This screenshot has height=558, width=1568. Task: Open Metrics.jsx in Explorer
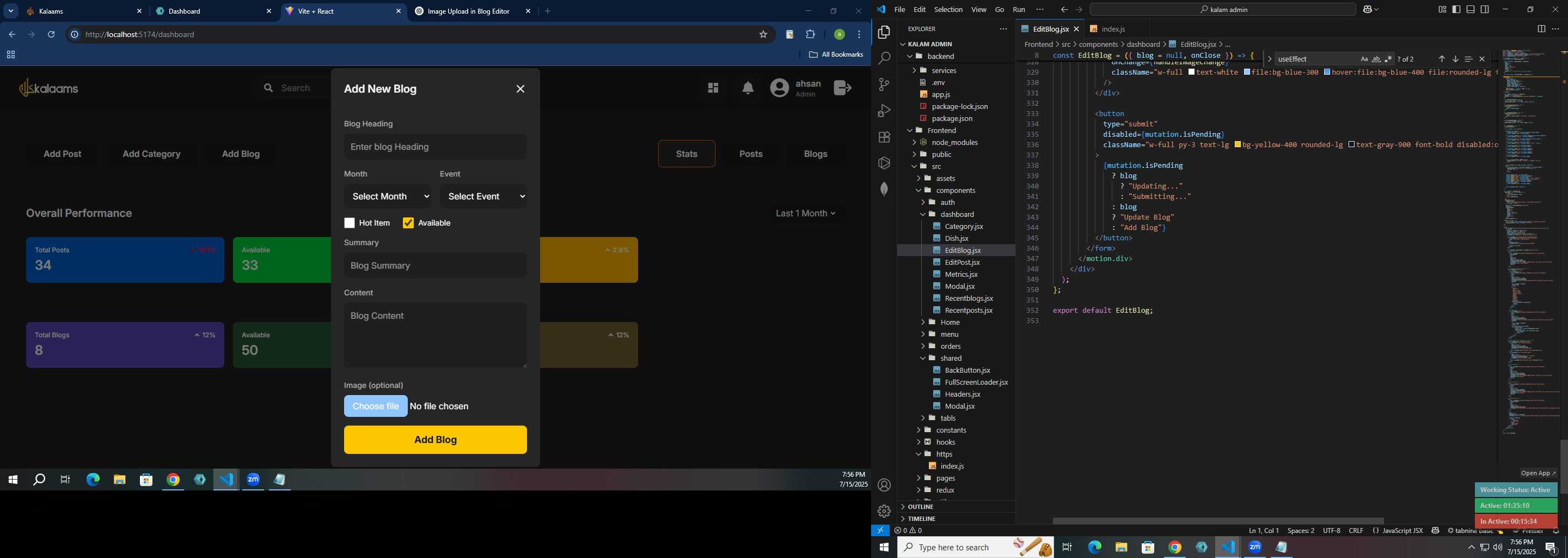pyautogui.click(x=960, y=275)
